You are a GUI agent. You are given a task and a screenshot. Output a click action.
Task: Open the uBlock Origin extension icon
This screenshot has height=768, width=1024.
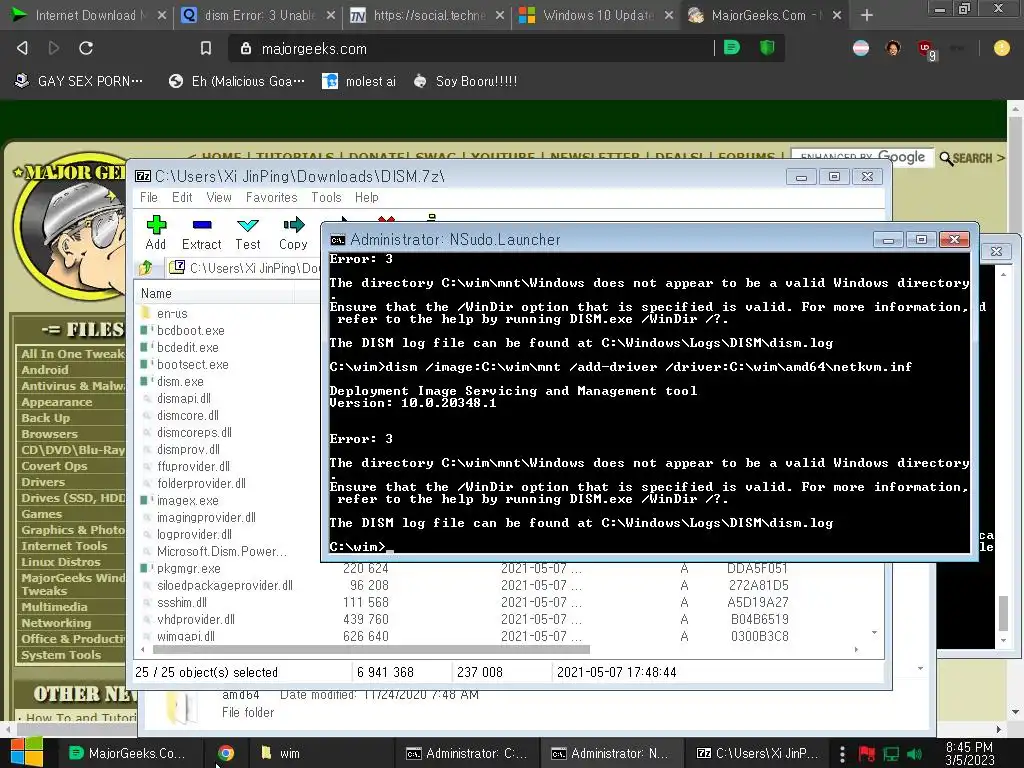(x=925, y=48)
